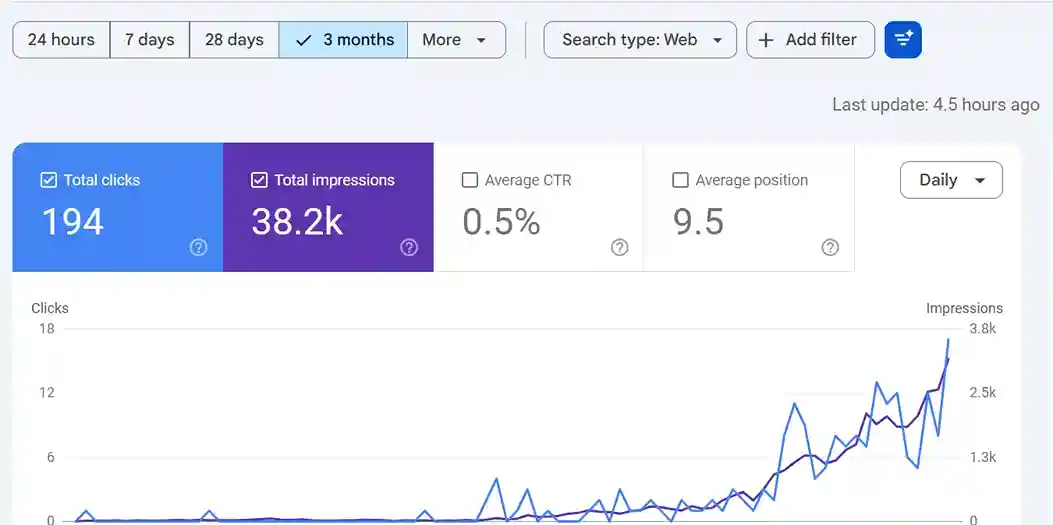Select the 24 hours date range

(61, 40)
